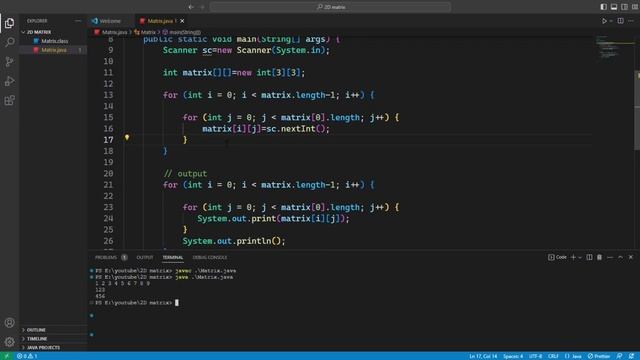Open the Extensions view
This screenshot has height=360, width=640.
click(9, 100)
